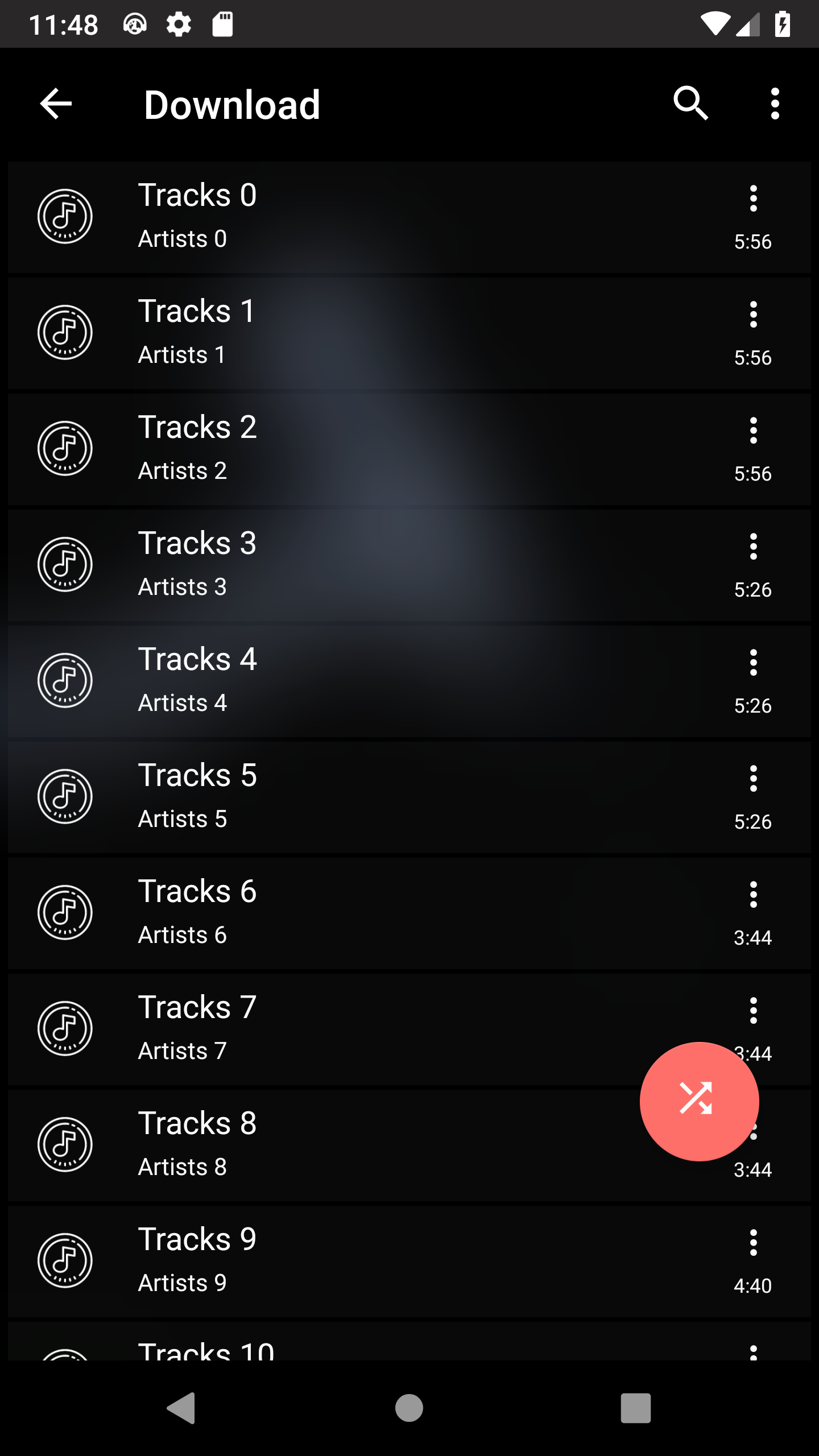Tap the music note icon for Tracks 1
This screenshot has width=819, height=1456.
point(65,333)
